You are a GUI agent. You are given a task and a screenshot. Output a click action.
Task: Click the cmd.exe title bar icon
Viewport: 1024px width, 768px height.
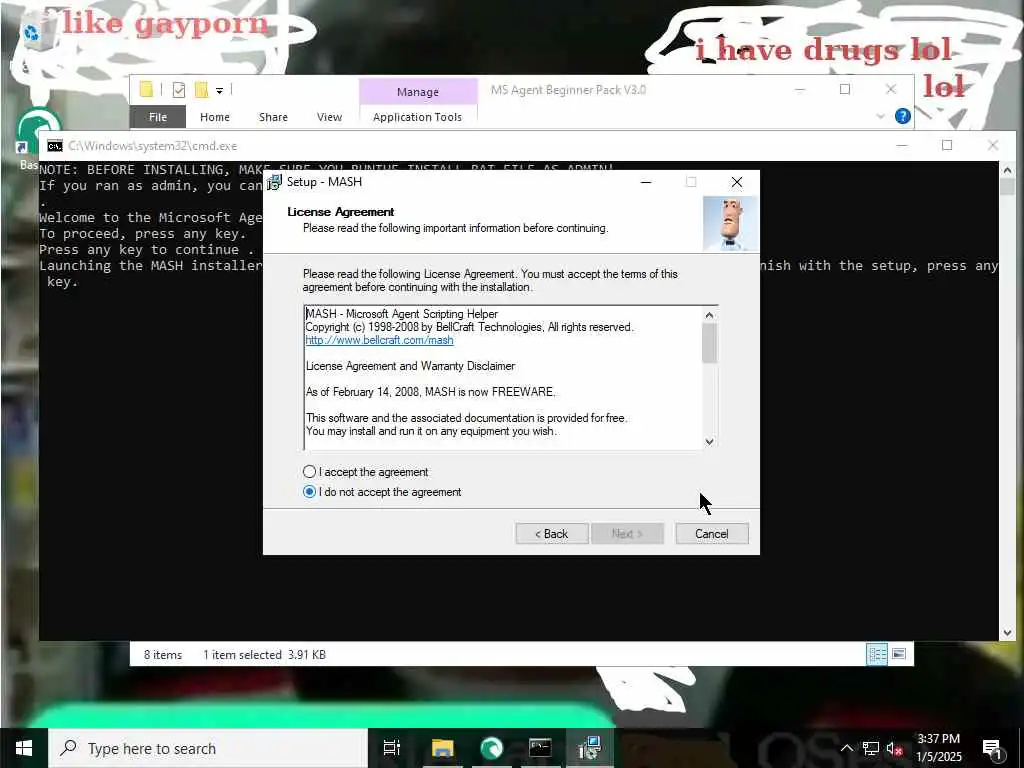point(55,146)
